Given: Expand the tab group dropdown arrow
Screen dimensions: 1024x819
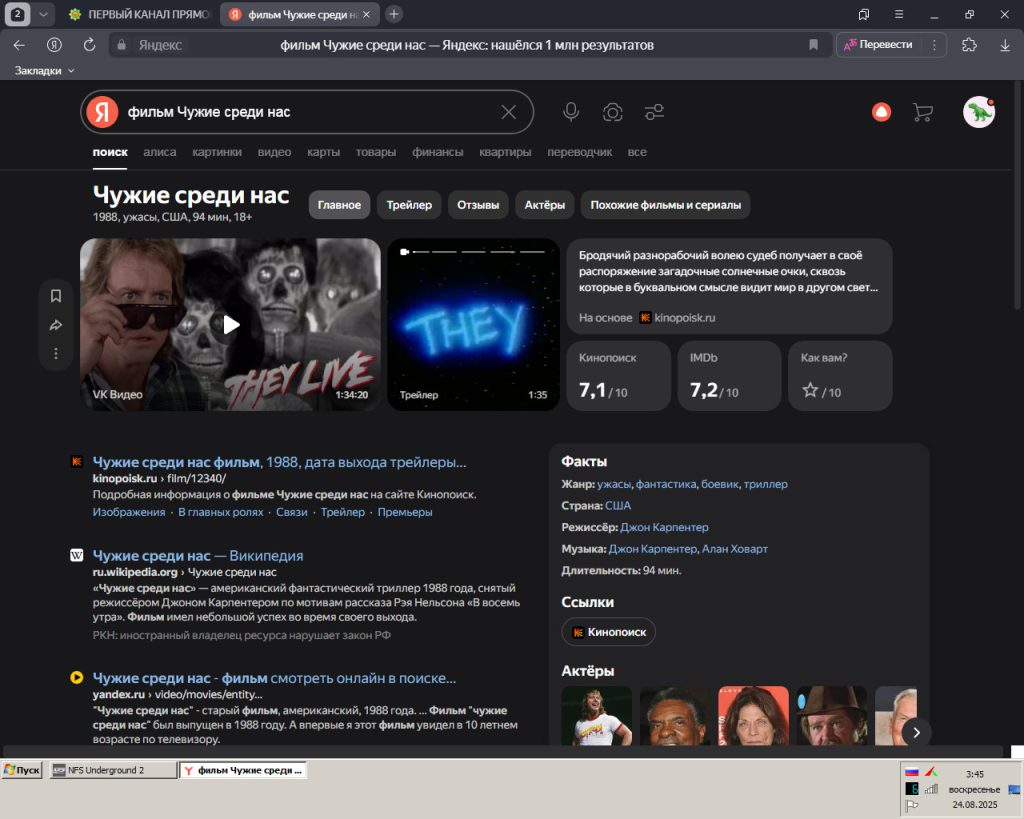Looking at the screenshot, I should coord(43,14).
